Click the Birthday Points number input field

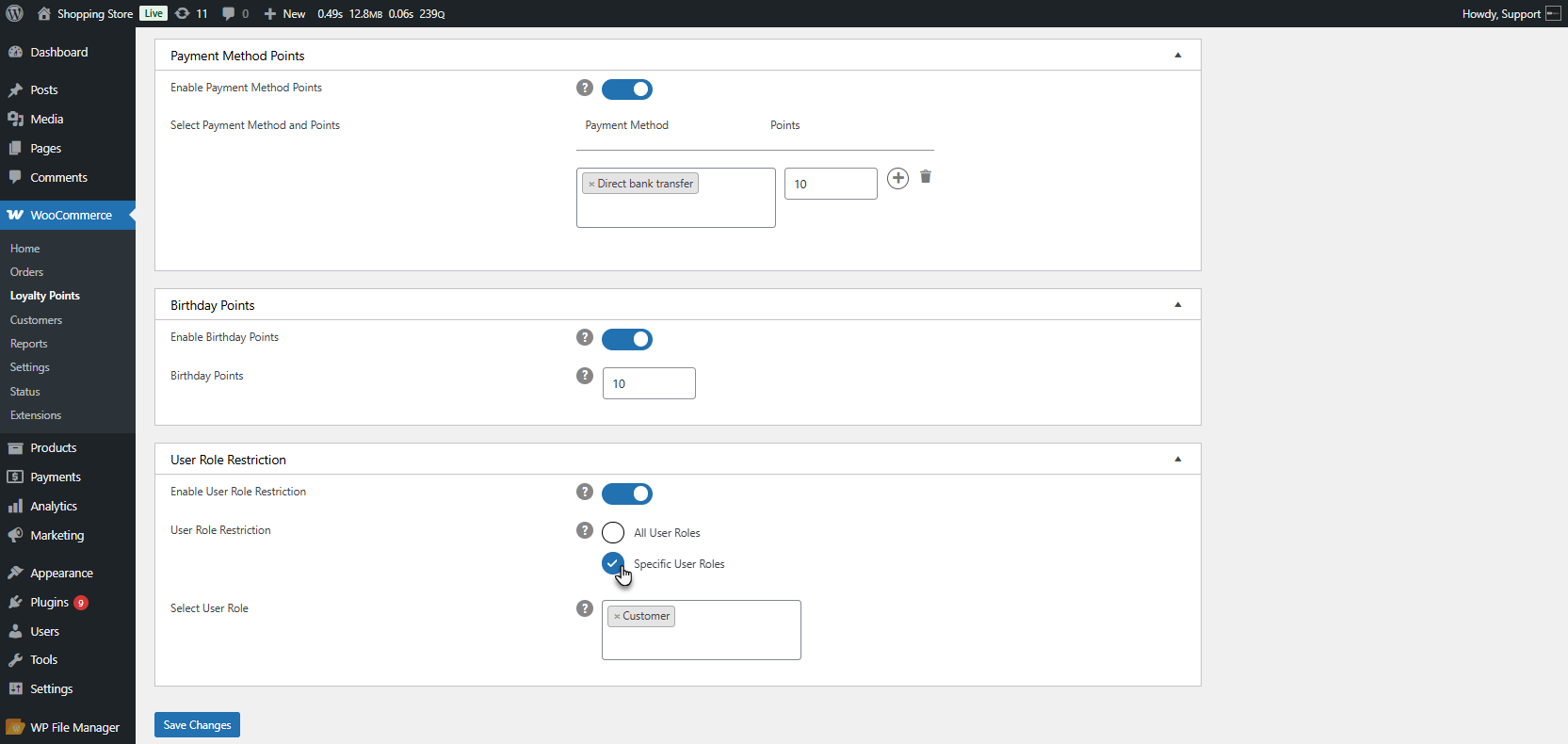pyautogui.click(x=649, y=383)
